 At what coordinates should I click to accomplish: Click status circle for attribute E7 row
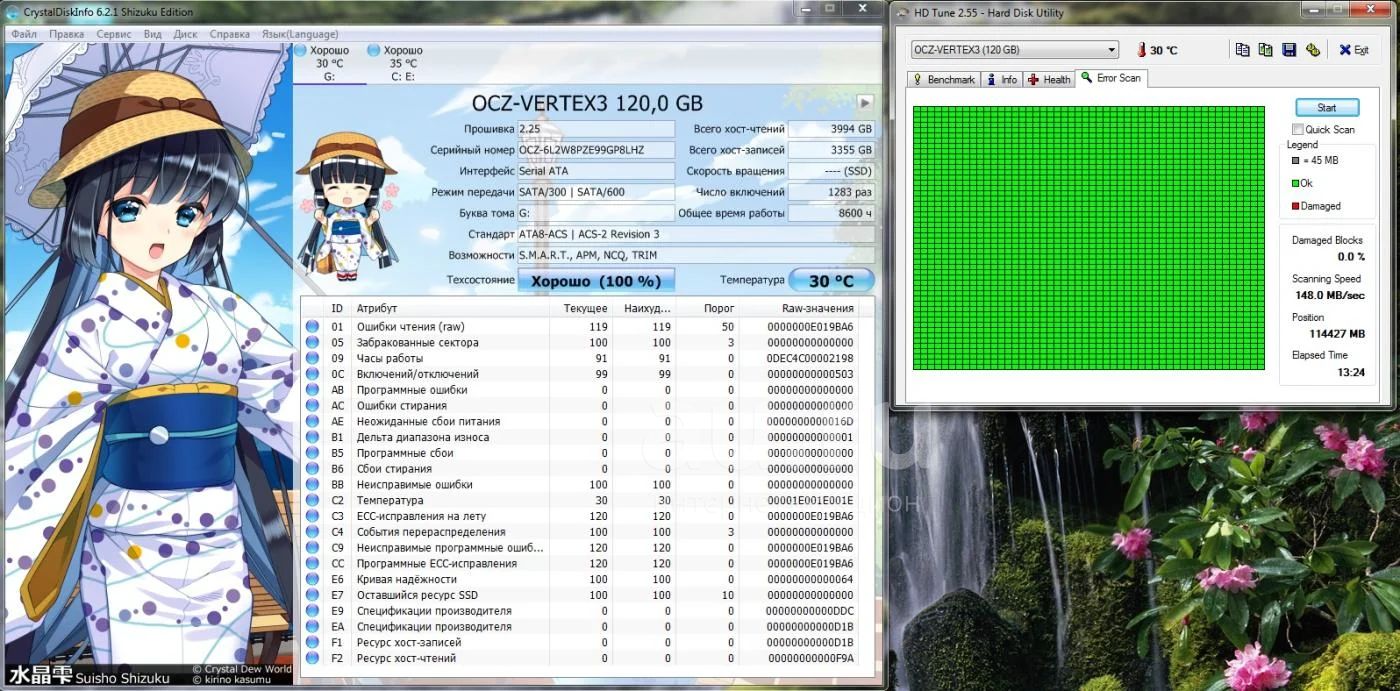point(312,595)
